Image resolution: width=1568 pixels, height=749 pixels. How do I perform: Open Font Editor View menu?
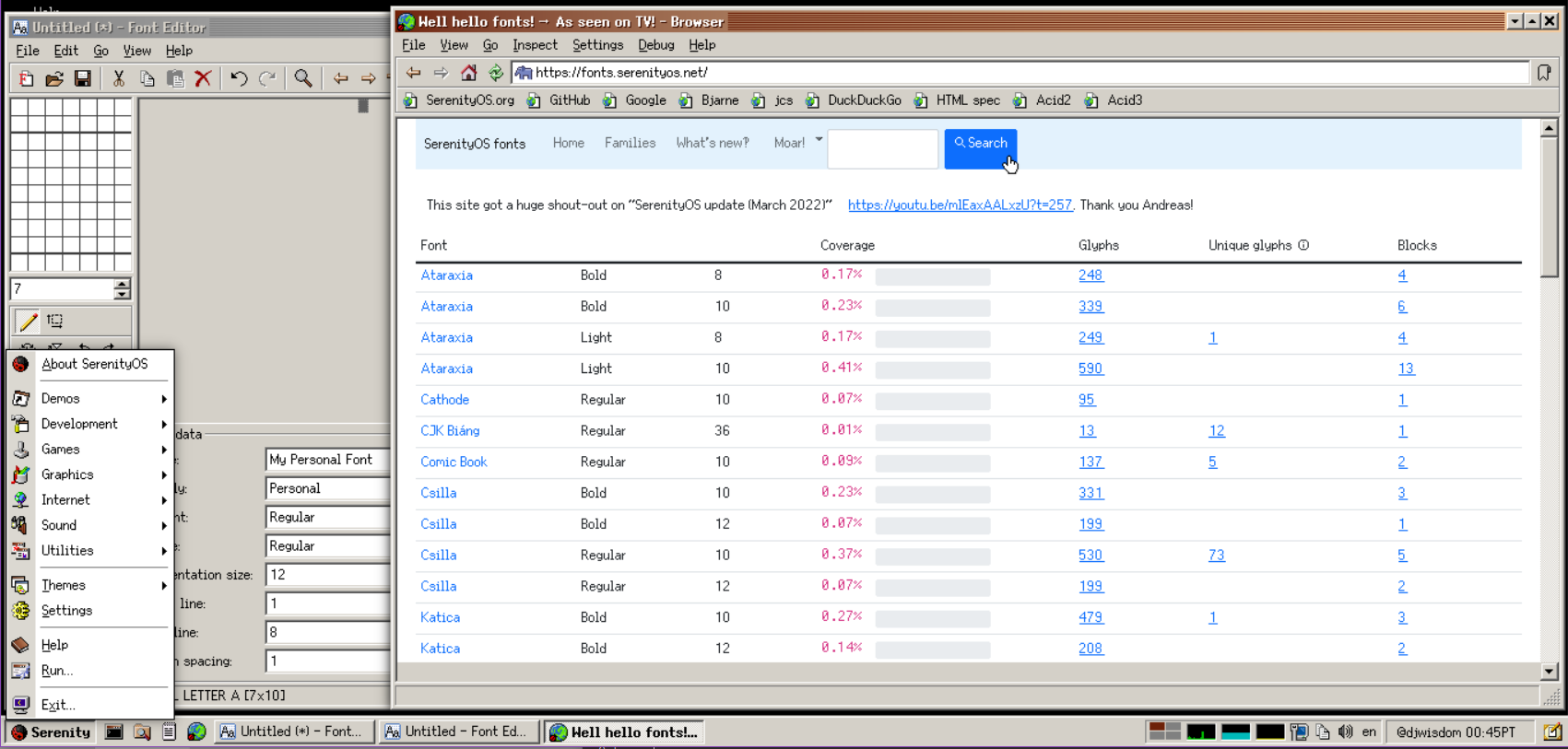(x=136, y=51)
